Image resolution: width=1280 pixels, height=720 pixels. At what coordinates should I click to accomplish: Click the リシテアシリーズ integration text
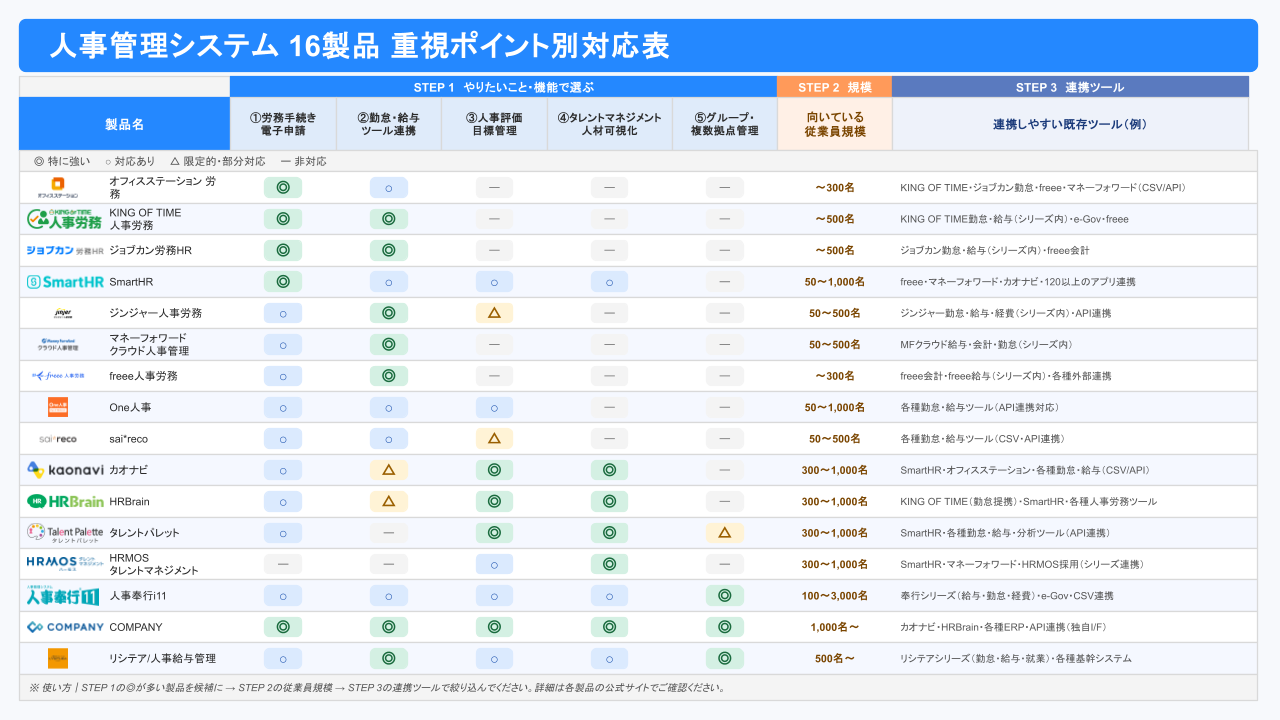coord(1016,658)
